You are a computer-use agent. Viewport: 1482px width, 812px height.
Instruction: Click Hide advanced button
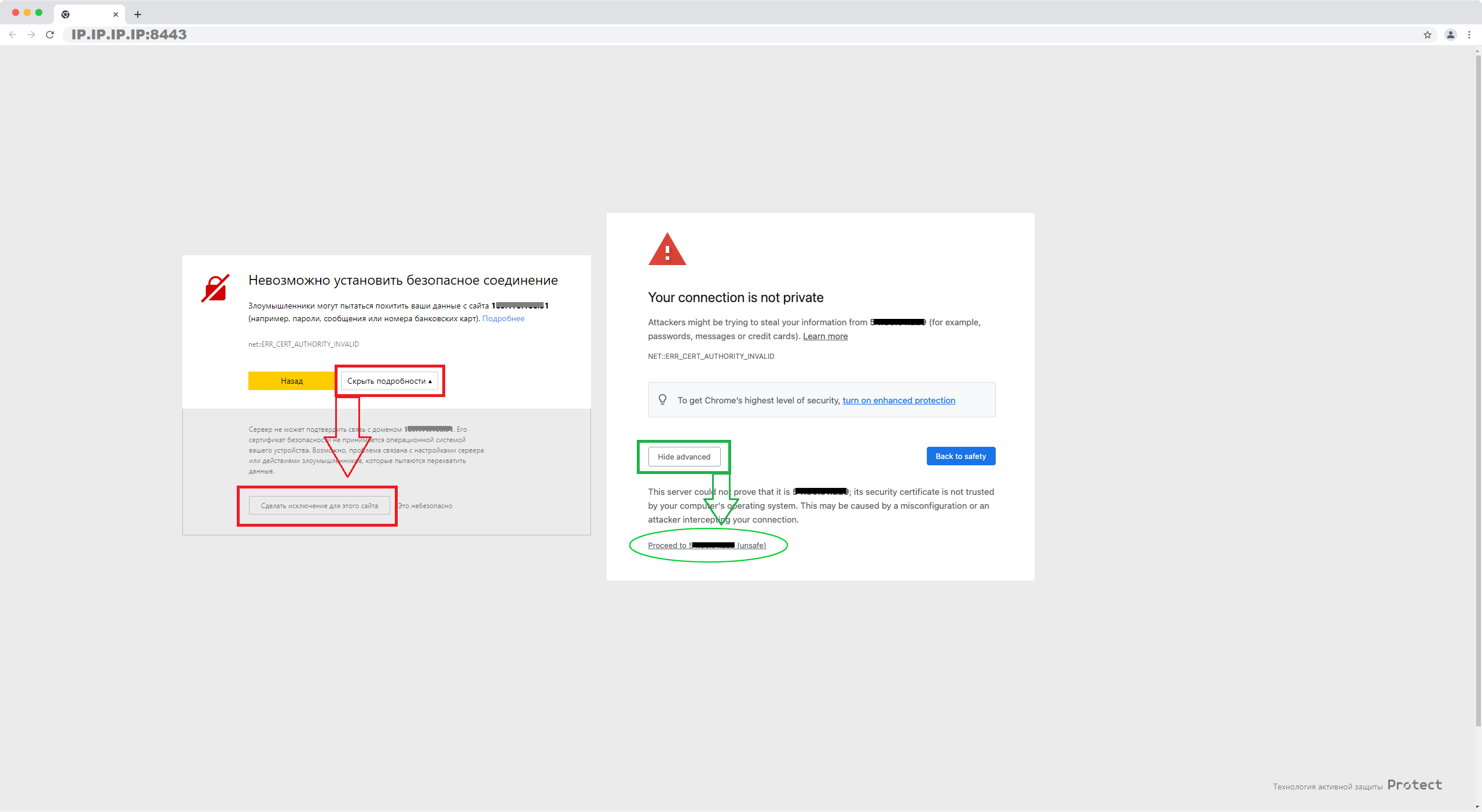tap(684, 457)
